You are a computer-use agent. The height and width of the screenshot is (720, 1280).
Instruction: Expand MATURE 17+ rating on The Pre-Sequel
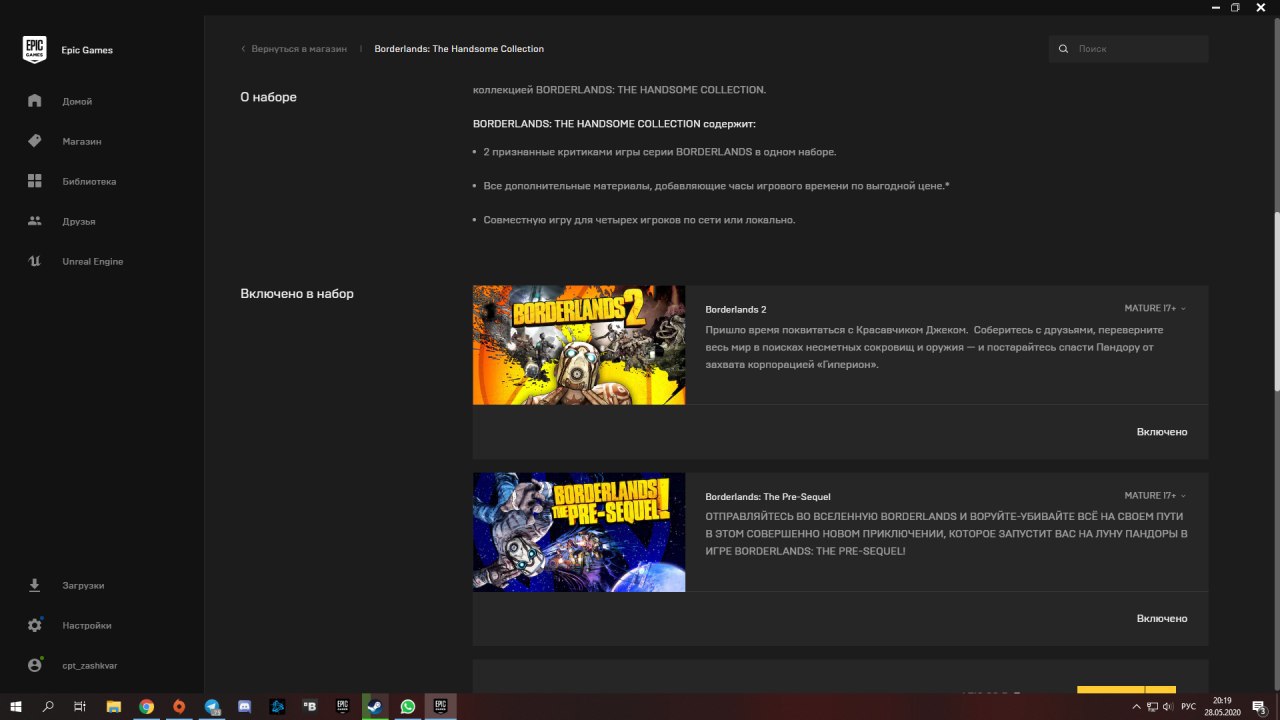(x=1155, y=495)
